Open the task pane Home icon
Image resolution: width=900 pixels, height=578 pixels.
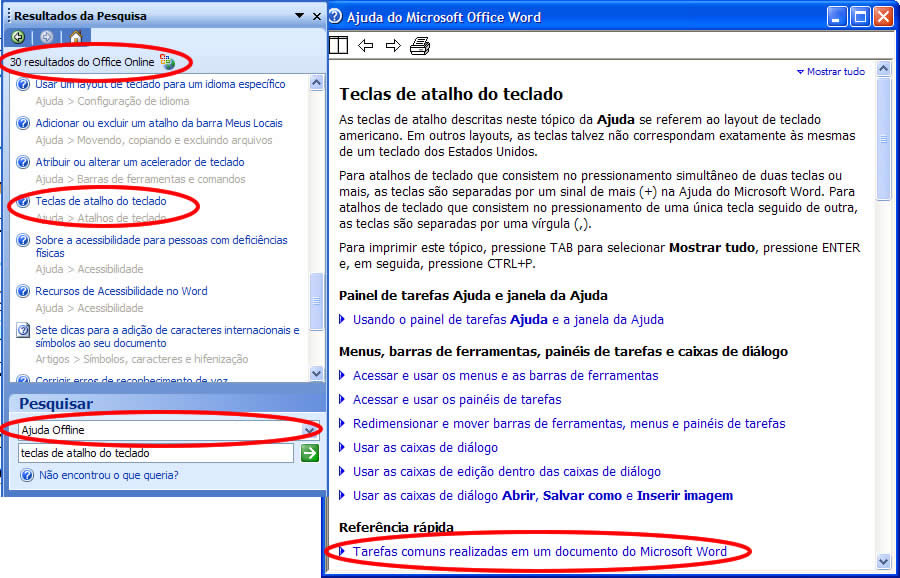[x=75, y=37]
